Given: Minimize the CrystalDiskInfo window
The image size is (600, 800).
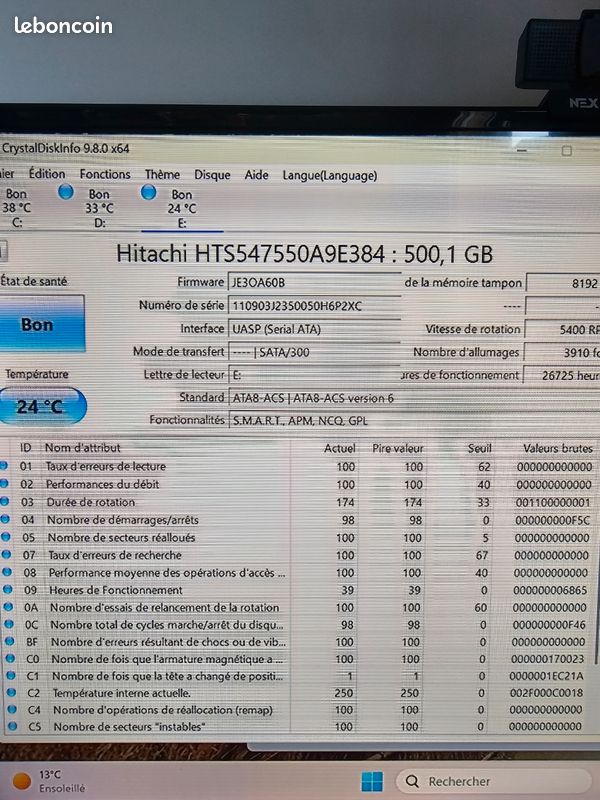Looking at the screenshot, I should coord(521,151).
